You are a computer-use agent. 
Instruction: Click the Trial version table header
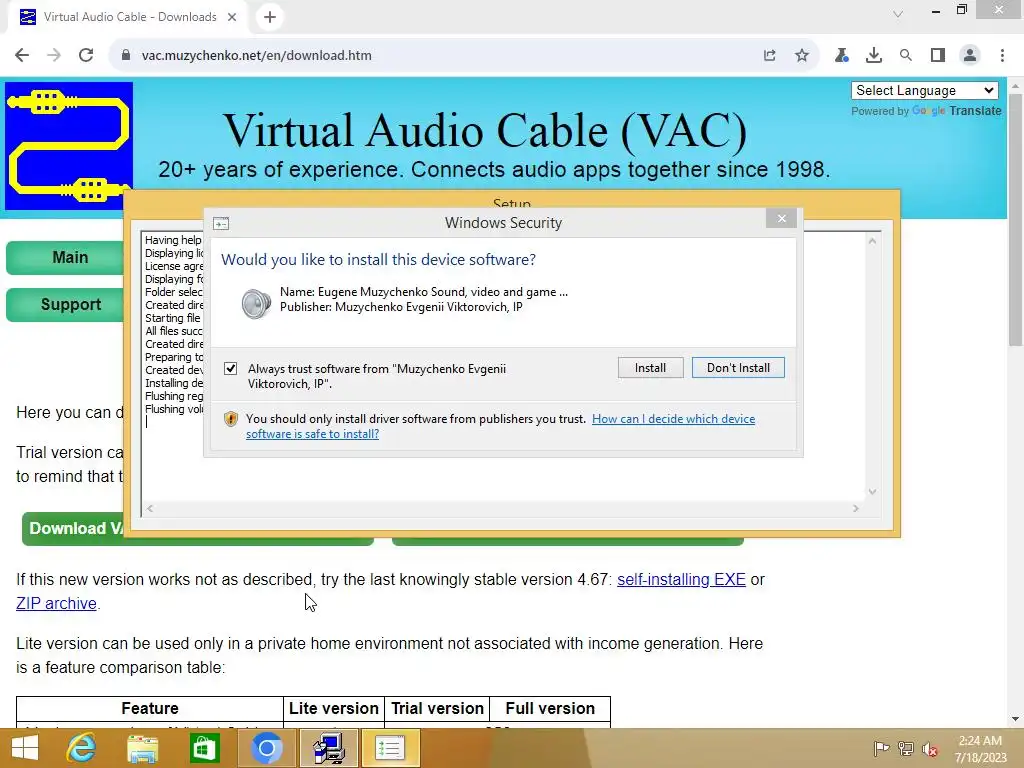pyautogui.click(x=437, y=709)
